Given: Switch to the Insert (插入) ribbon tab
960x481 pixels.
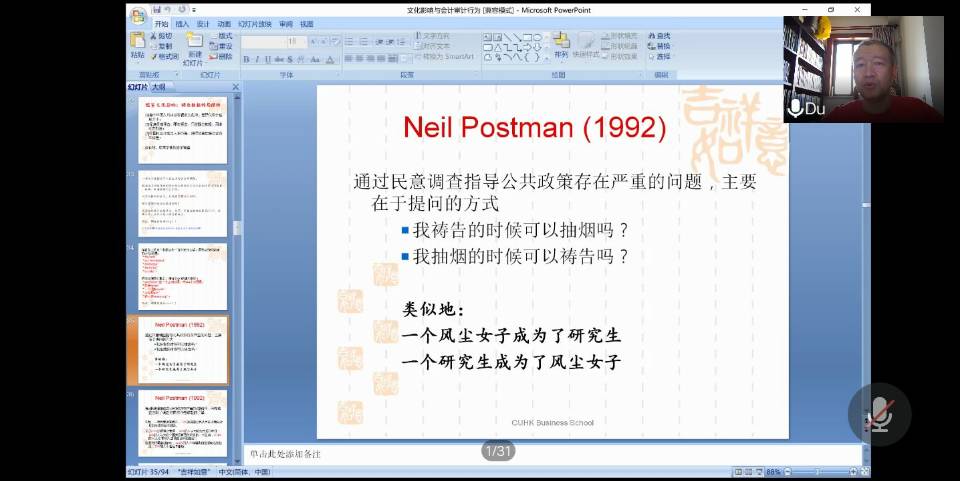Looking at the screenshot, I should click(x=182, y=23).
